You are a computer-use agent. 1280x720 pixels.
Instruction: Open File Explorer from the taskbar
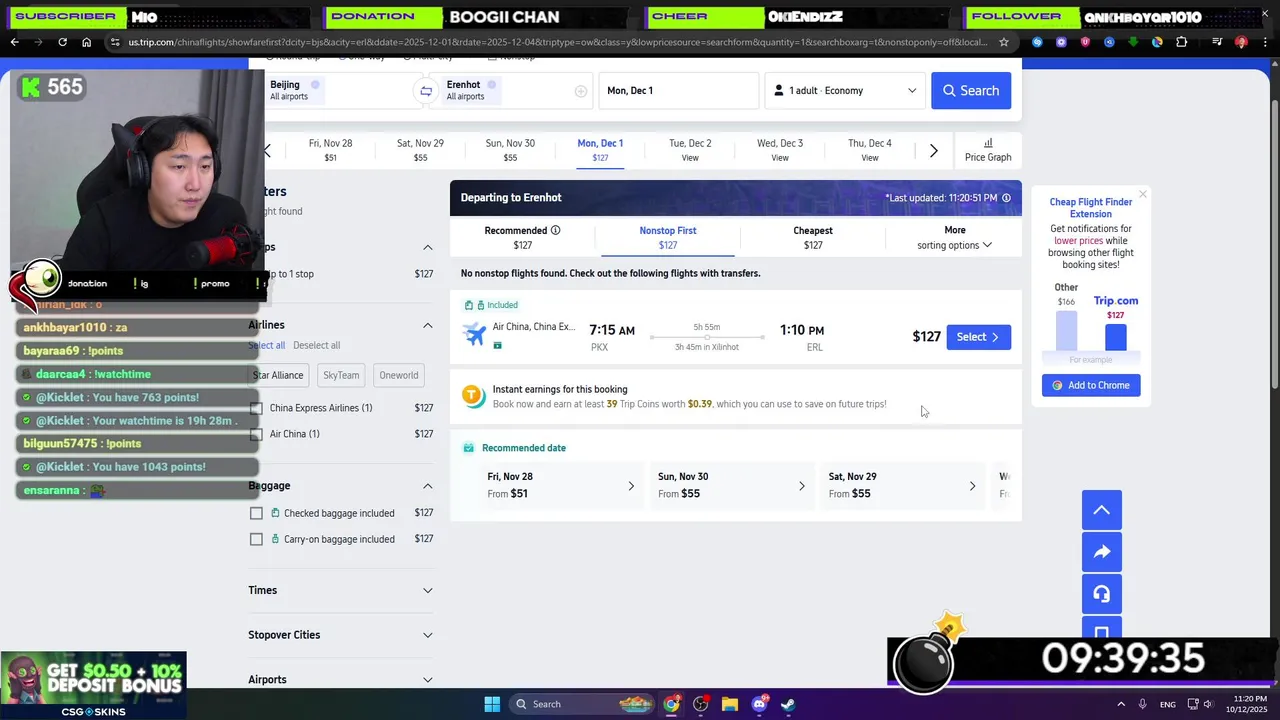point(729,704)
